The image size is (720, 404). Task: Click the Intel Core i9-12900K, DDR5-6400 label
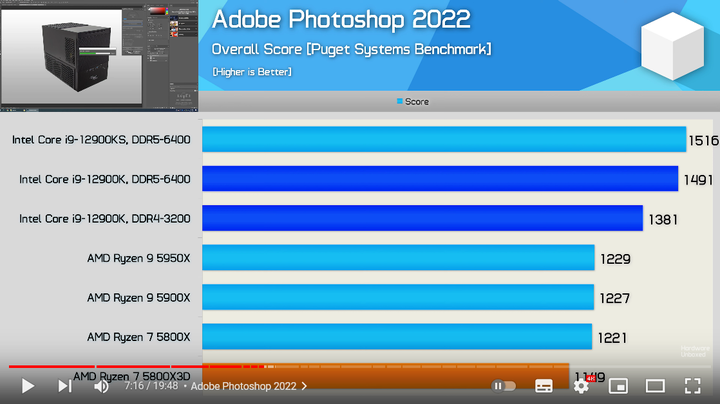[x=105, y=179]
